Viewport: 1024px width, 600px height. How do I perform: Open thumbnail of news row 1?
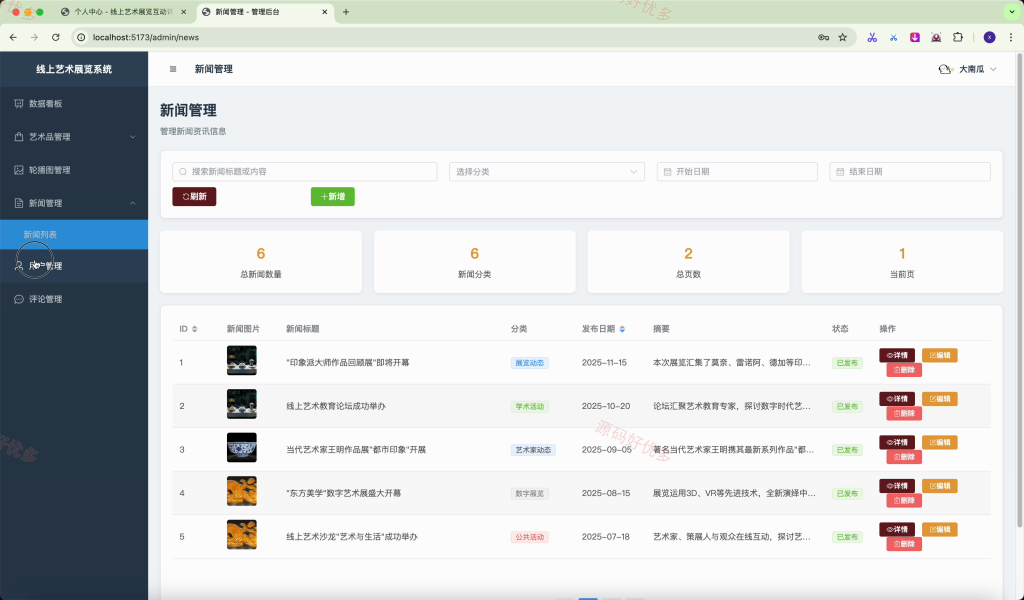[242, 360]
